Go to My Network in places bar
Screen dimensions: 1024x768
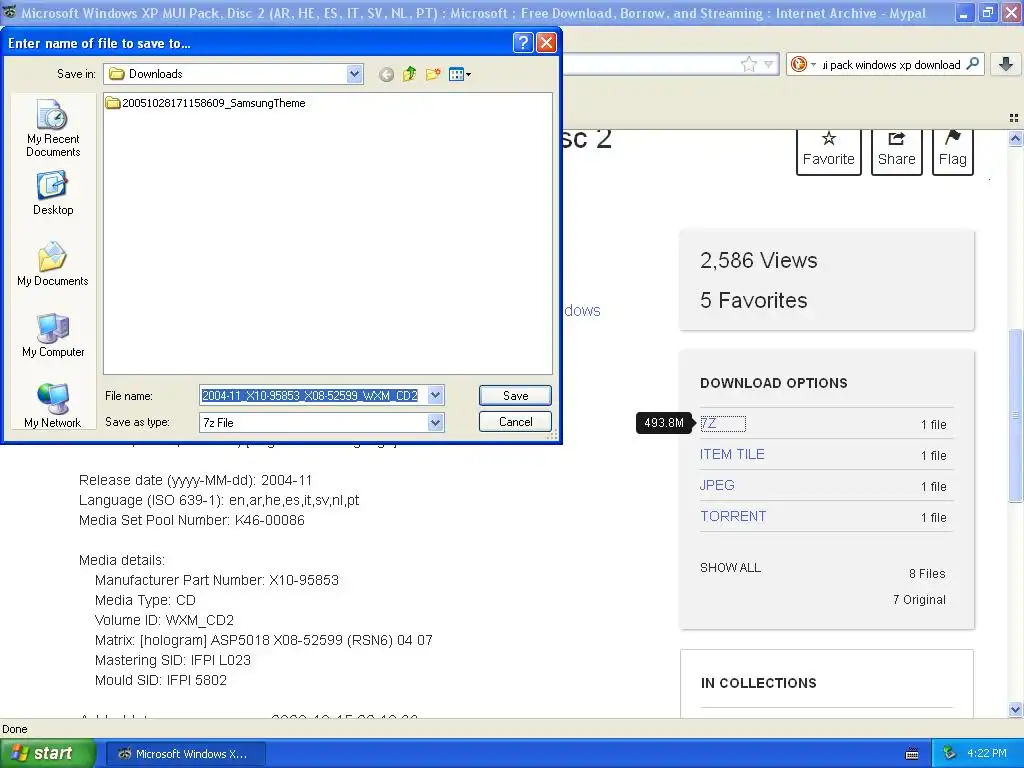(53, 406)
